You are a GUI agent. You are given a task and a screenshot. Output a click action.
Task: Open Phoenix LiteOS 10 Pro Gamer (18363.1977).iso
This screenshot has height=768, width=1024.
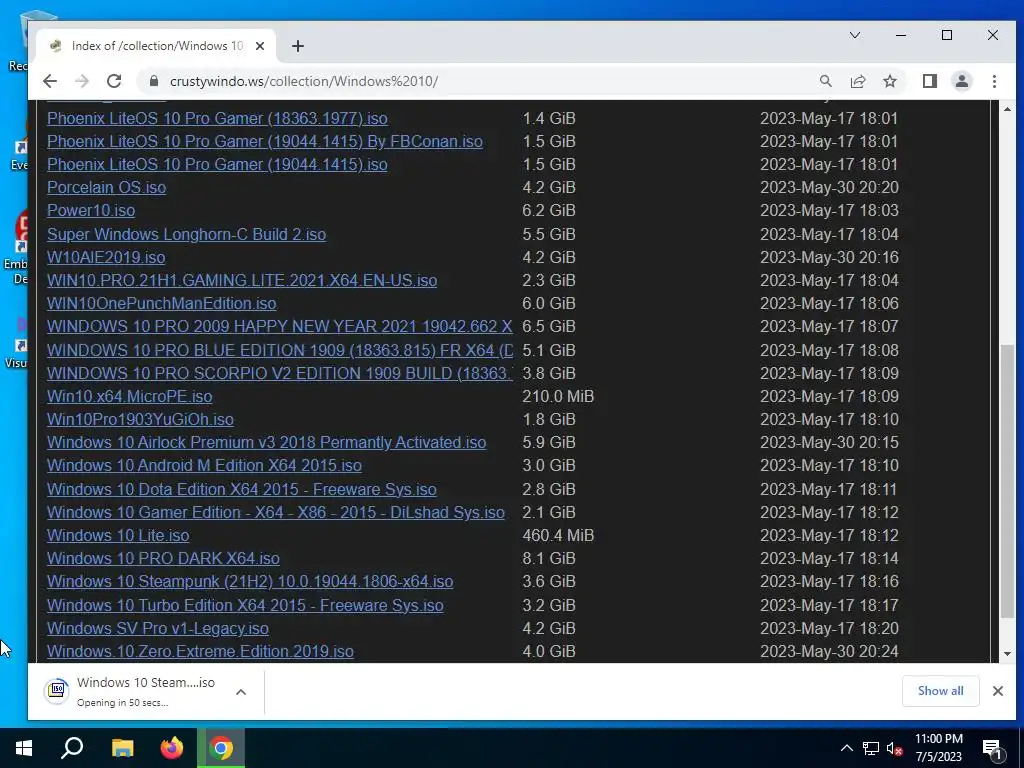click(217, 118)
